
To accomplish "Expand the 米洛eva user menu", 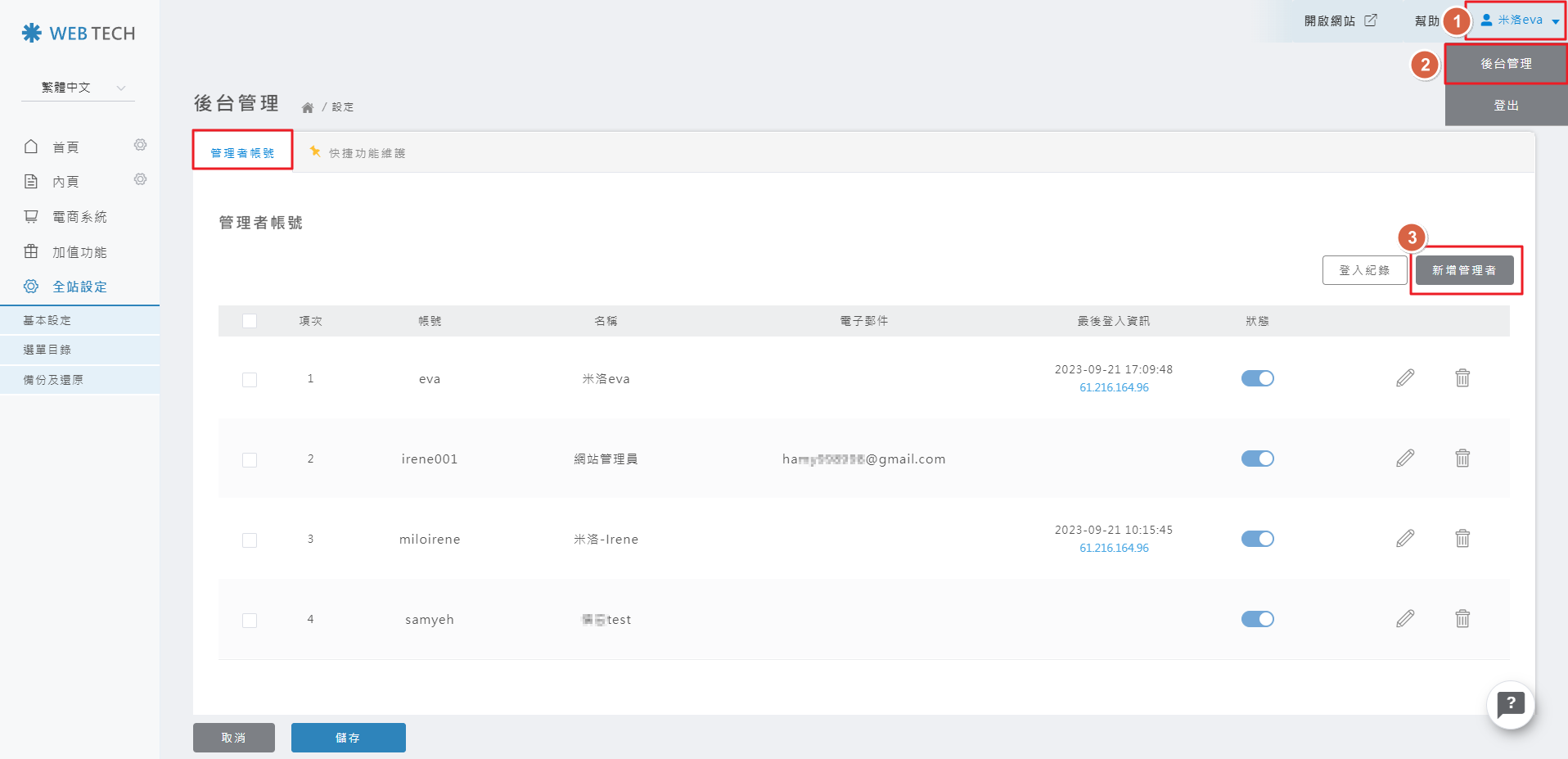I will tap(1519, 20).
